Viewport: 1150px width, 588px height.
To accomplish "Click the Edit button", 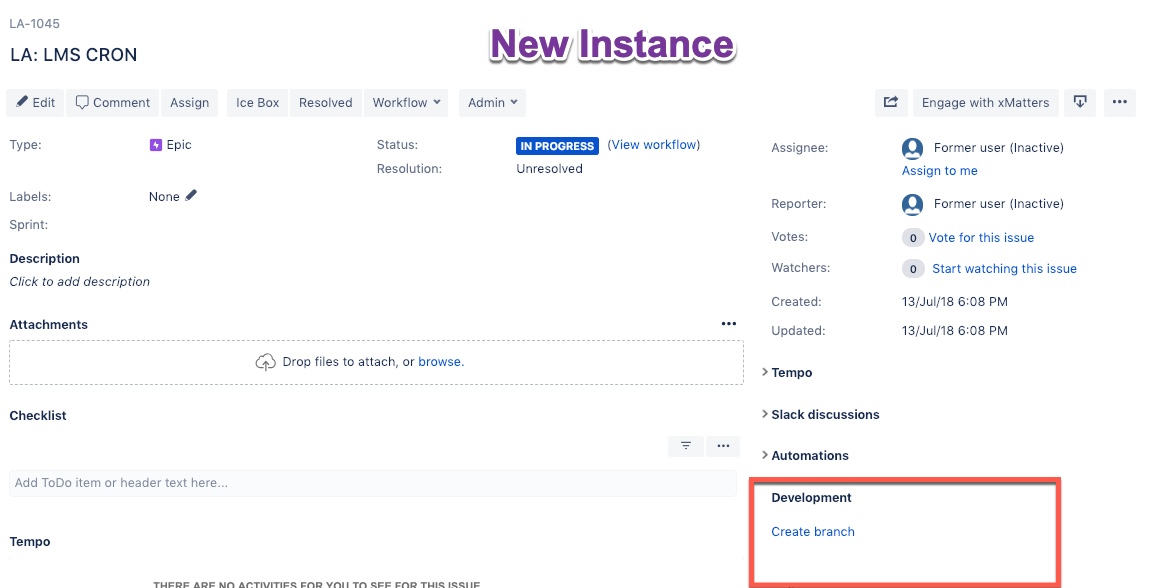I will [35, 103].
